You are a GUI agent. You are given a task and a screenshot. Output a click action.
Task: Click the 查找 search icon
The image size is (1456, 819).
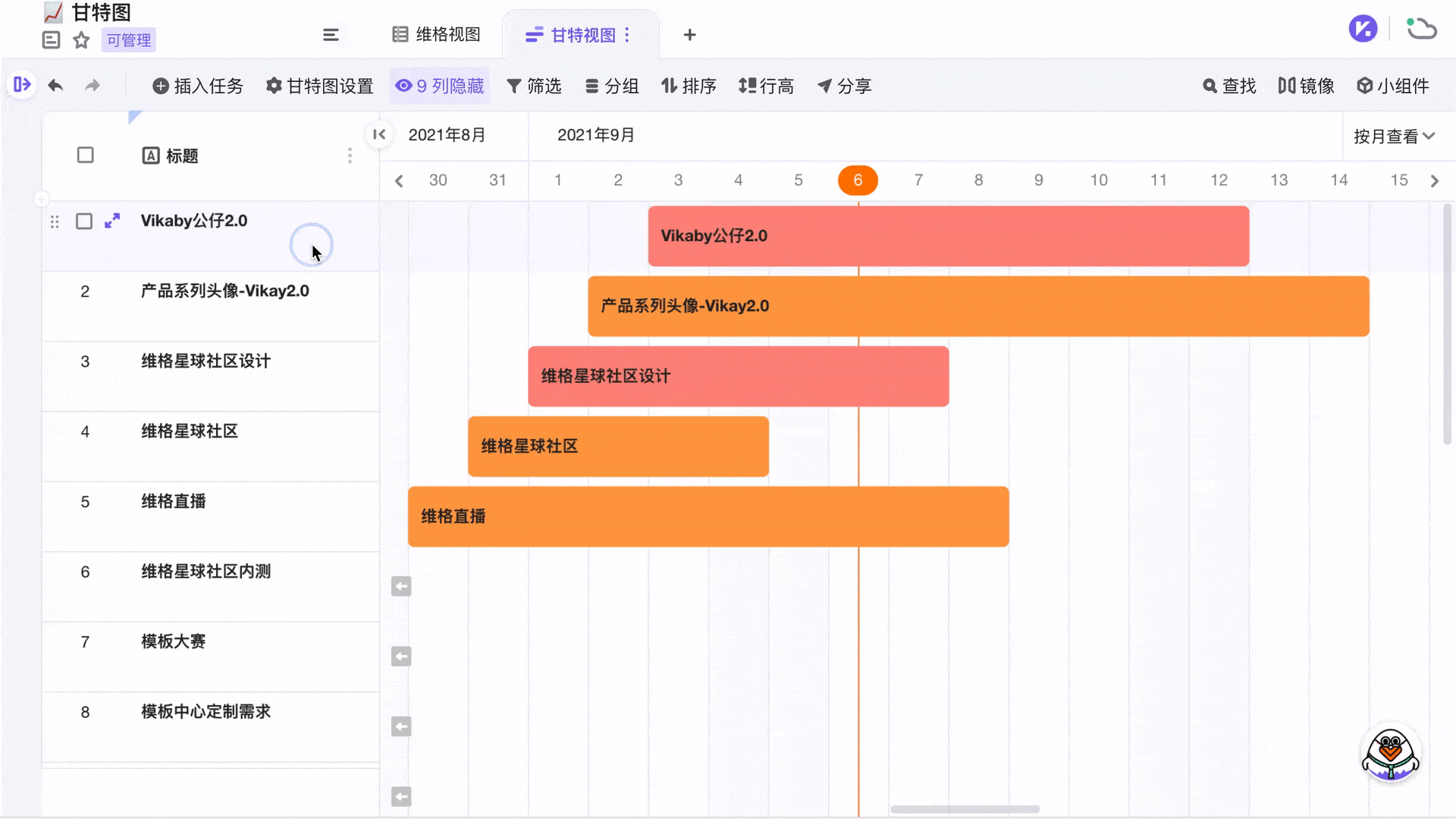(1210, 86)
